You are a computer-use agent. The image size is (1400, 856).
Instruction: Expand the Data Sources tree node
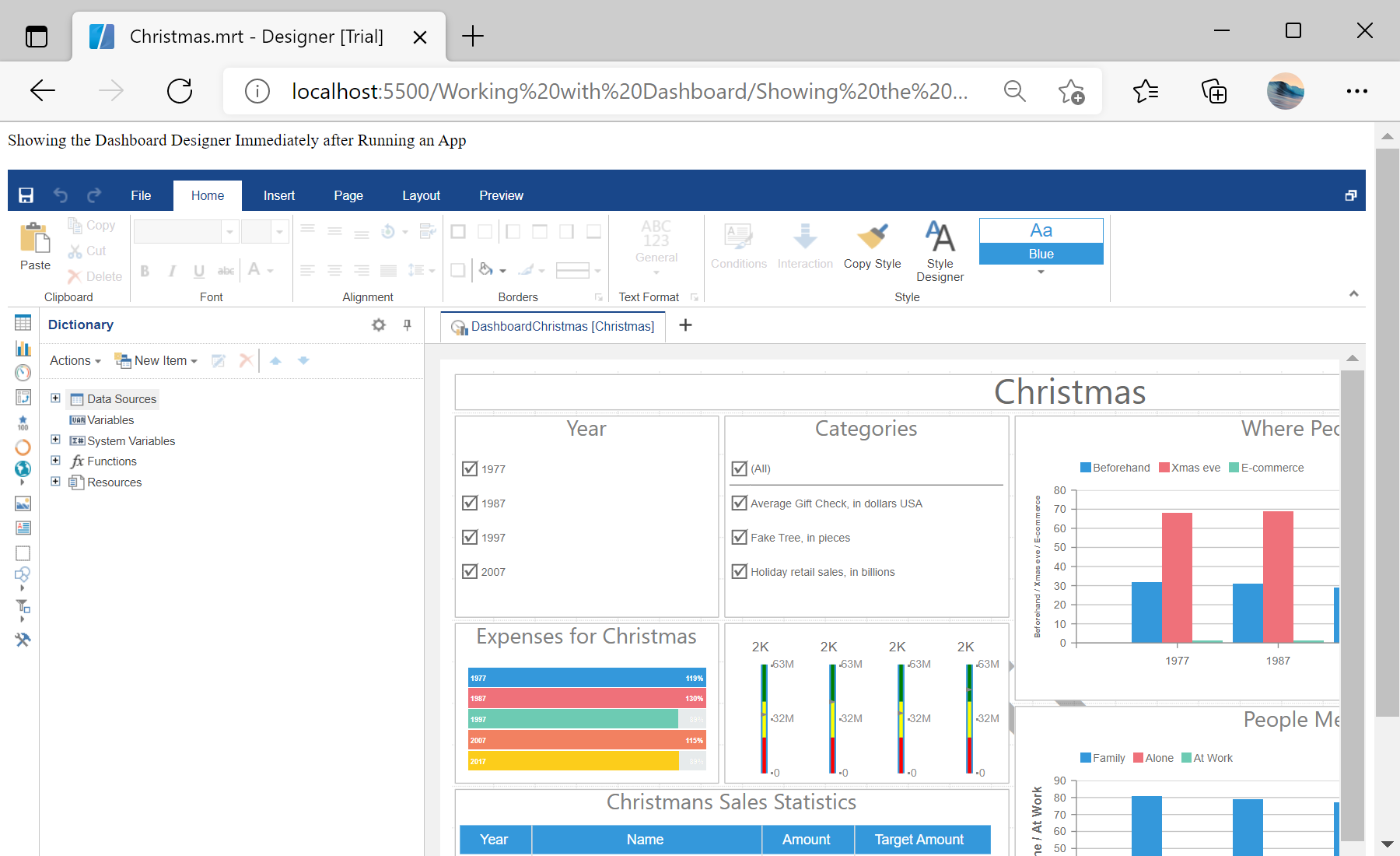[x=55, y=398]
